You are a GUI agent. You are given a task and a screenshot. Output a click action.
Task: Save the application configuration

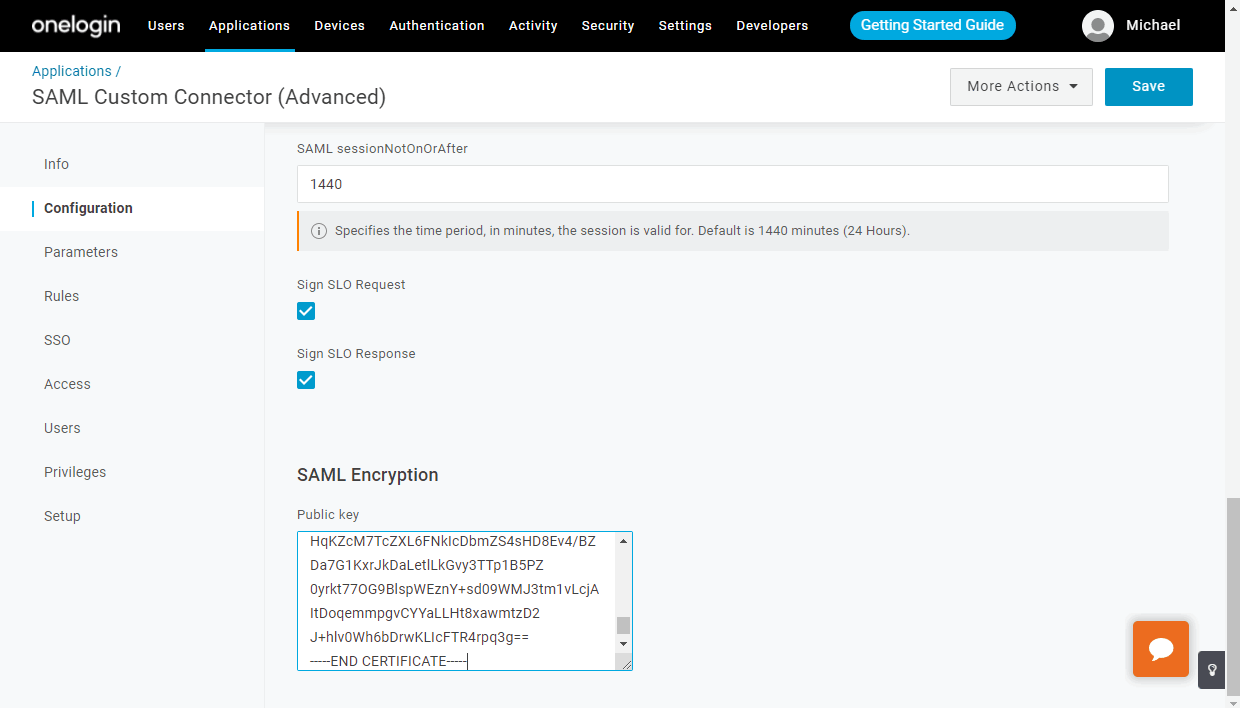tap(1148, 87)
